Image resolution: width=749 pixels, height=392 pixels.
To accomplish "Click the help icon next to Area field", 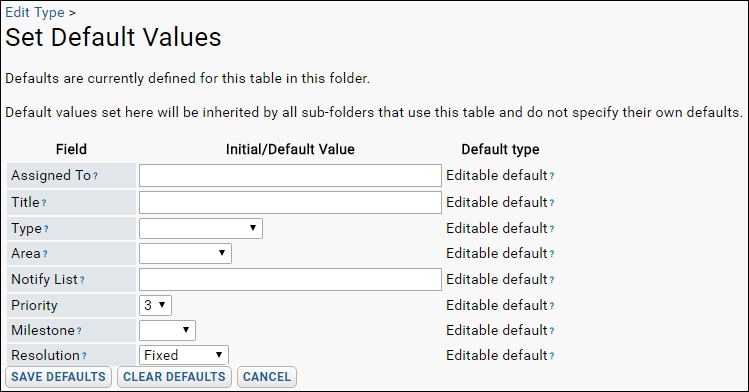I will [x=45, y=254].
